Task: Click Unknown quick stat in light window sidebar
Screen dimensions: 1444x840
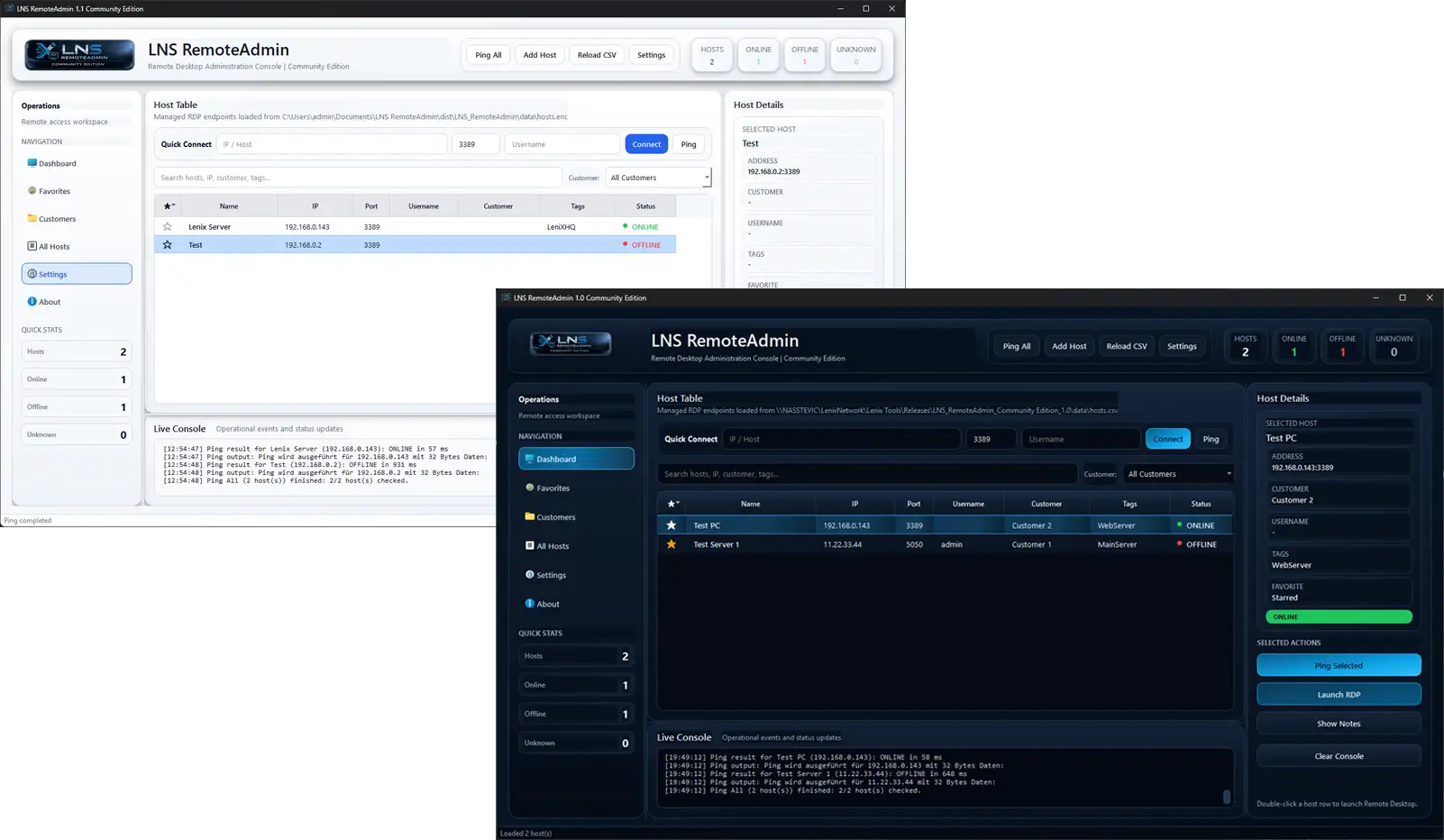Action: pos(77,434)
